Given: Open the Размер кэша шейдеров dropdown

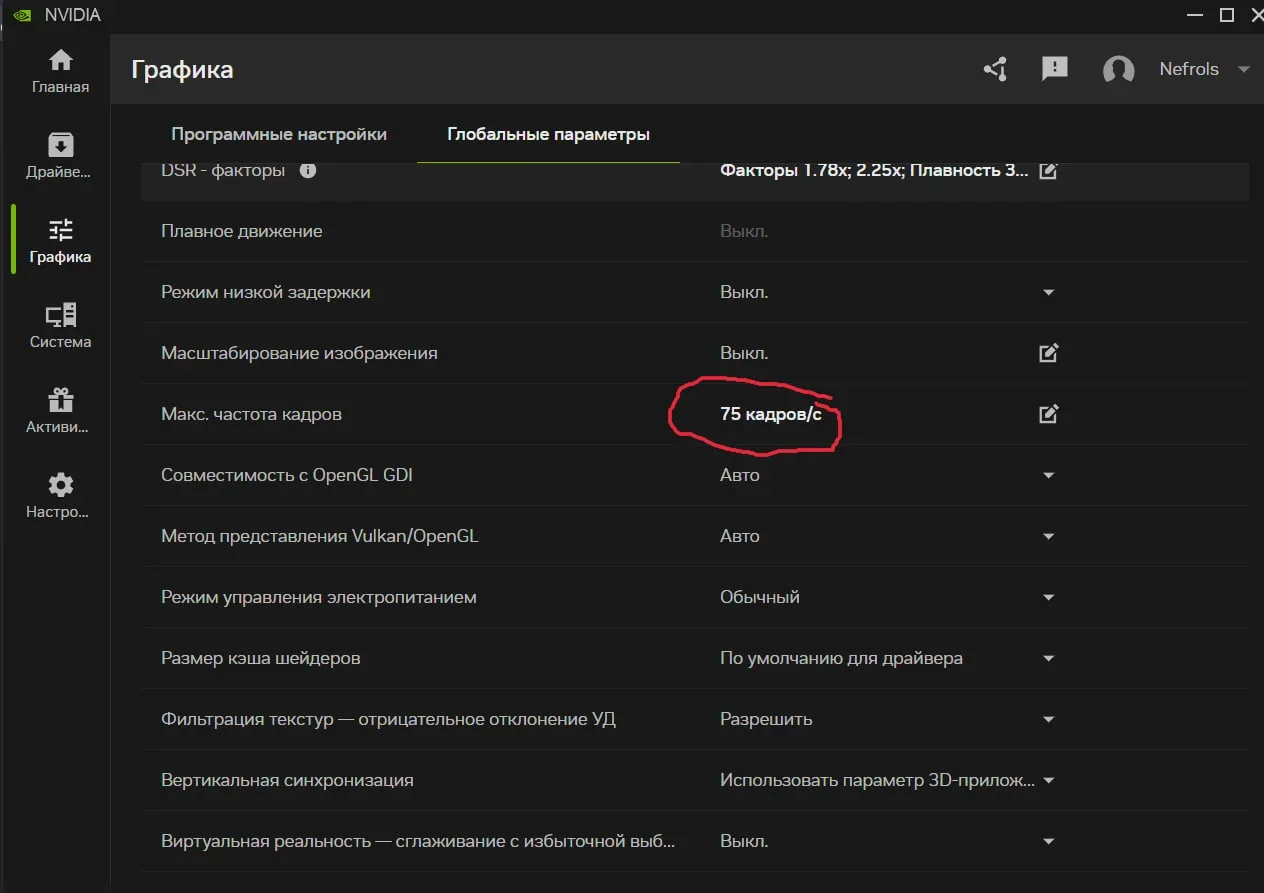Looking at the screenshot, I should (x=1048, y=658).
